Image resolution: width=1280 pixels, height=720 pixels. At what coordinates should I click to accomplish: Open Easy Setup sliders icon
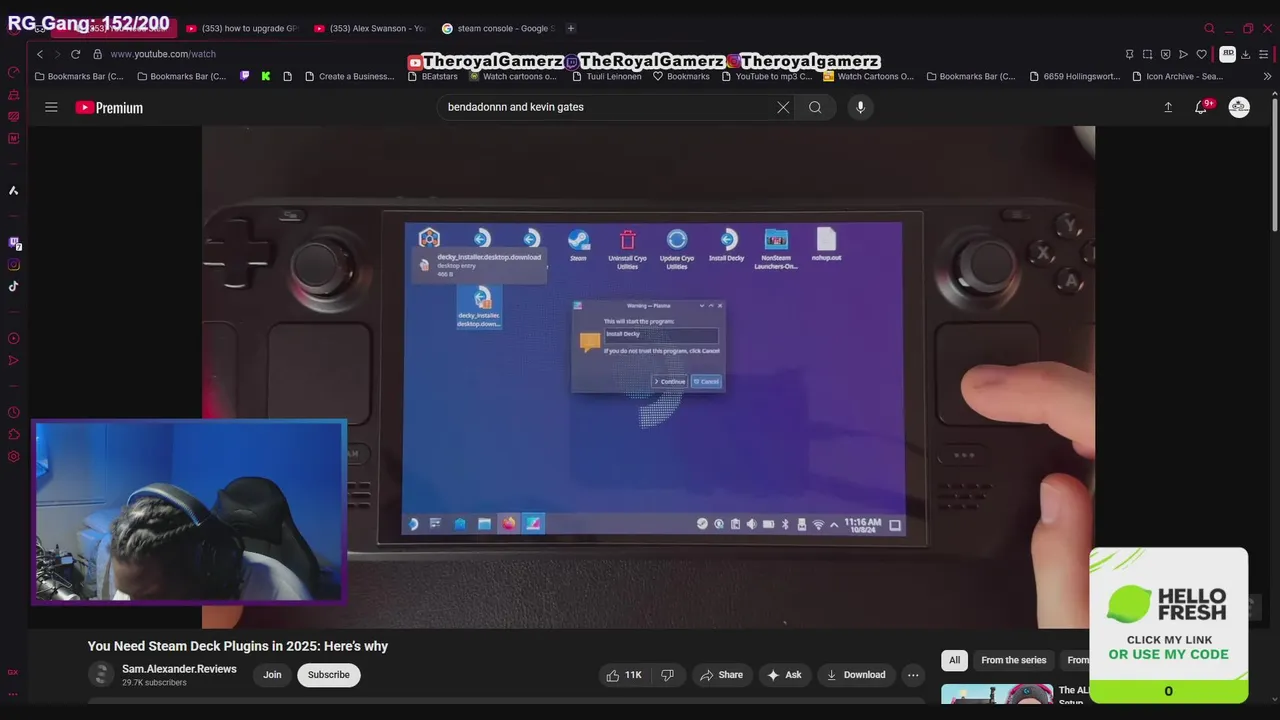(x=1264, y=54)
